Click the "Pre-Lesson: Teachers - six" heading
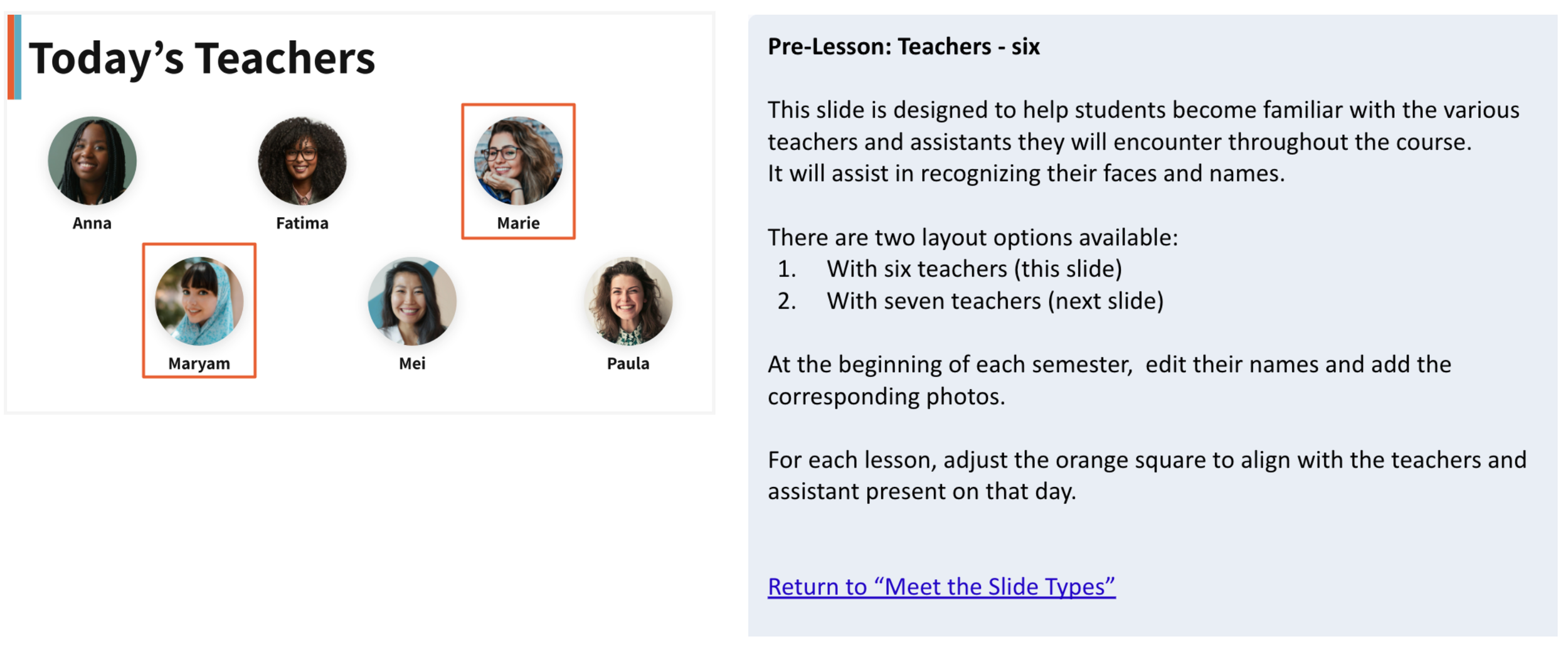1568x647 pixels. (x=904, y=47)
